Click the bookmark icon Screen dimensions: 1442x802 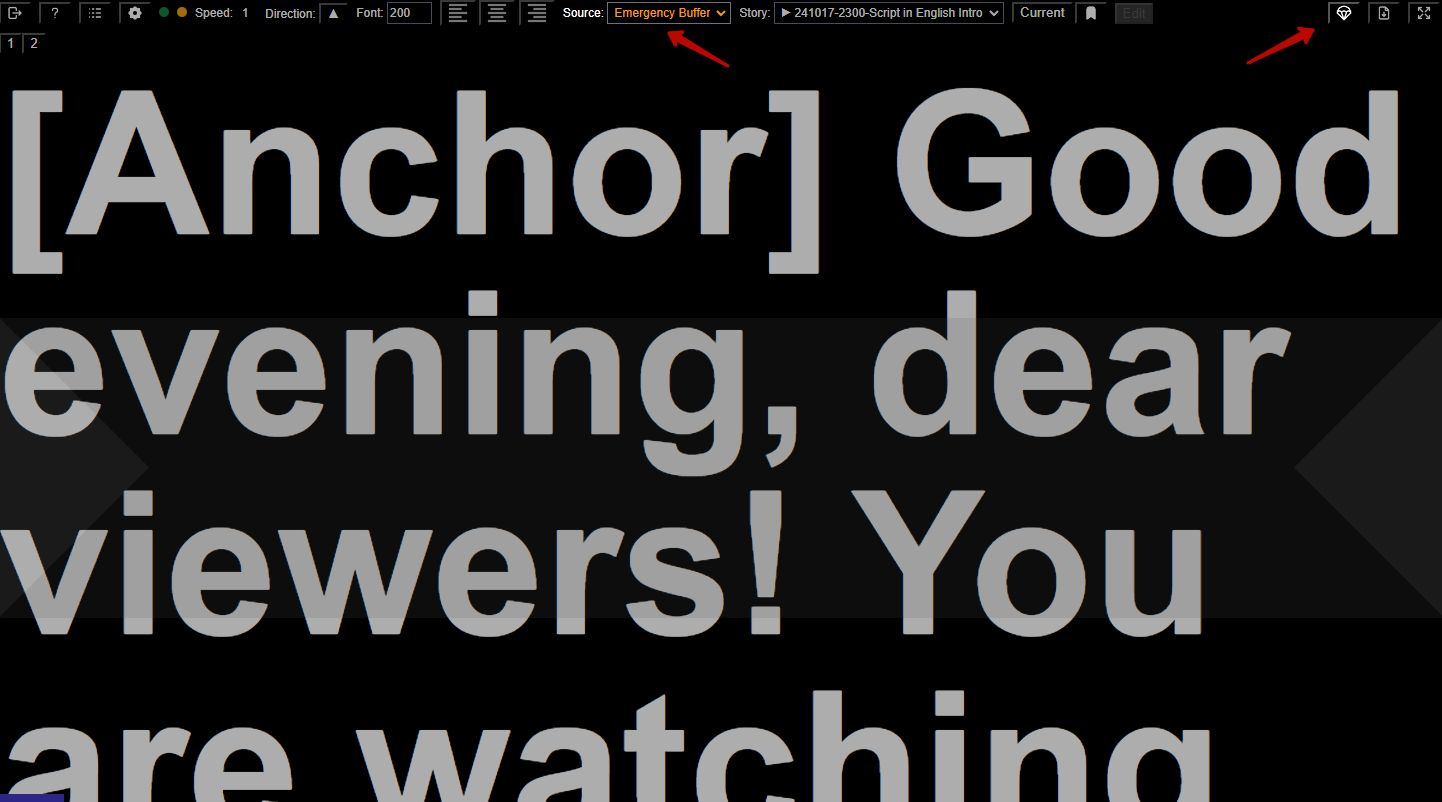(1091, 13)
